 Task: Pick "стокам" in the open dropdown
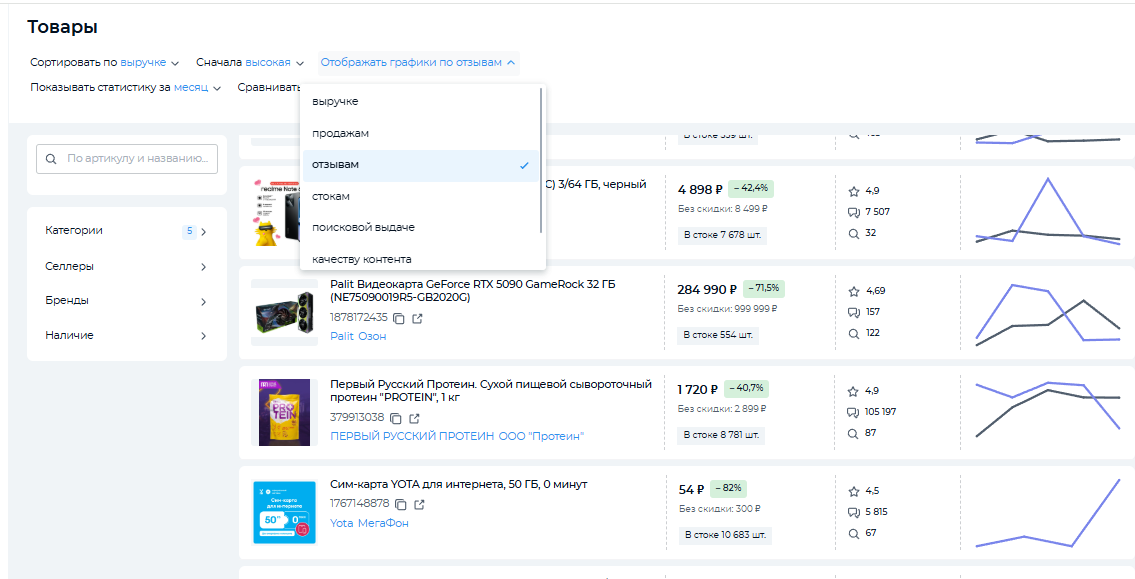click(331, 197)
